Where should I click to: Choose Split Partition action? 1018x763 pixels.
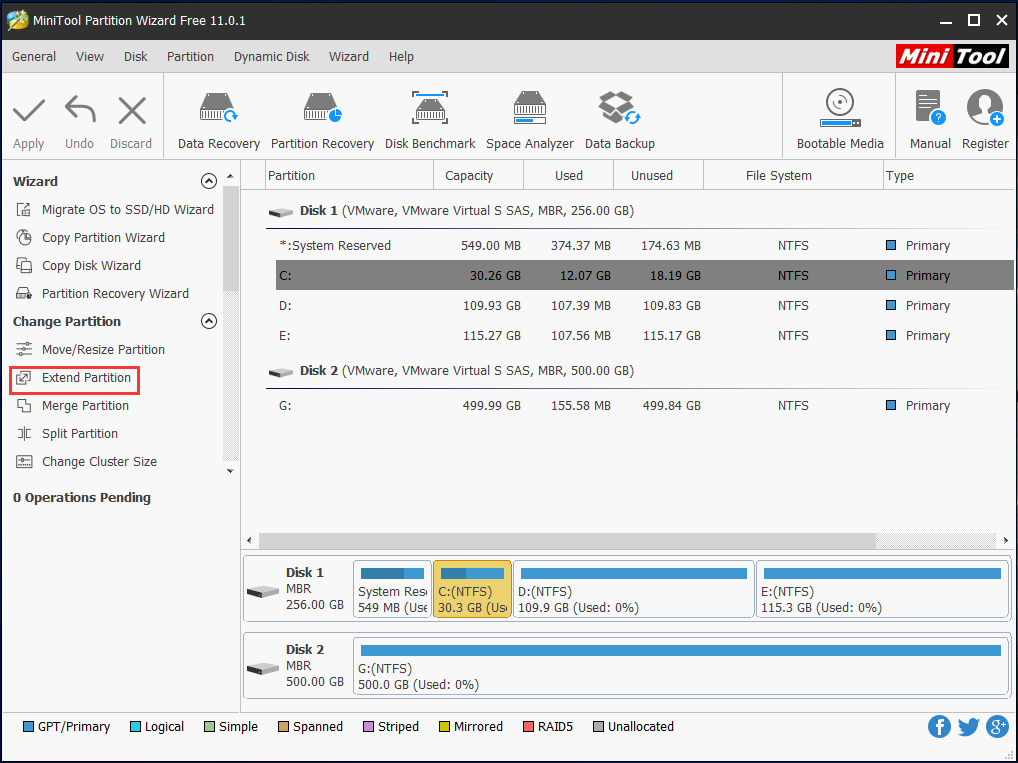pos(66,434)
